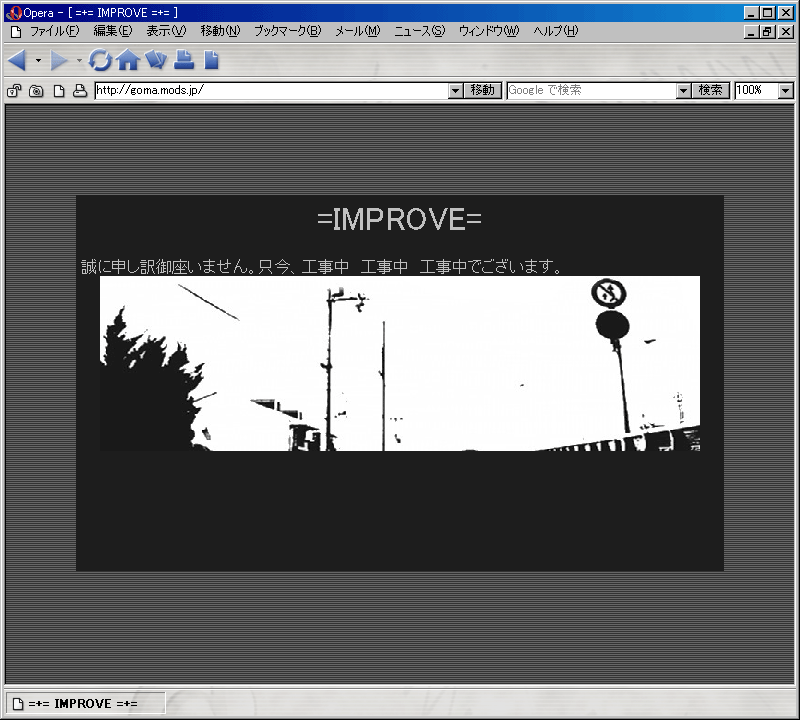
Task: Toggle image loading with the camera icon
Action: pyautogui.click(x=36, y=91)
